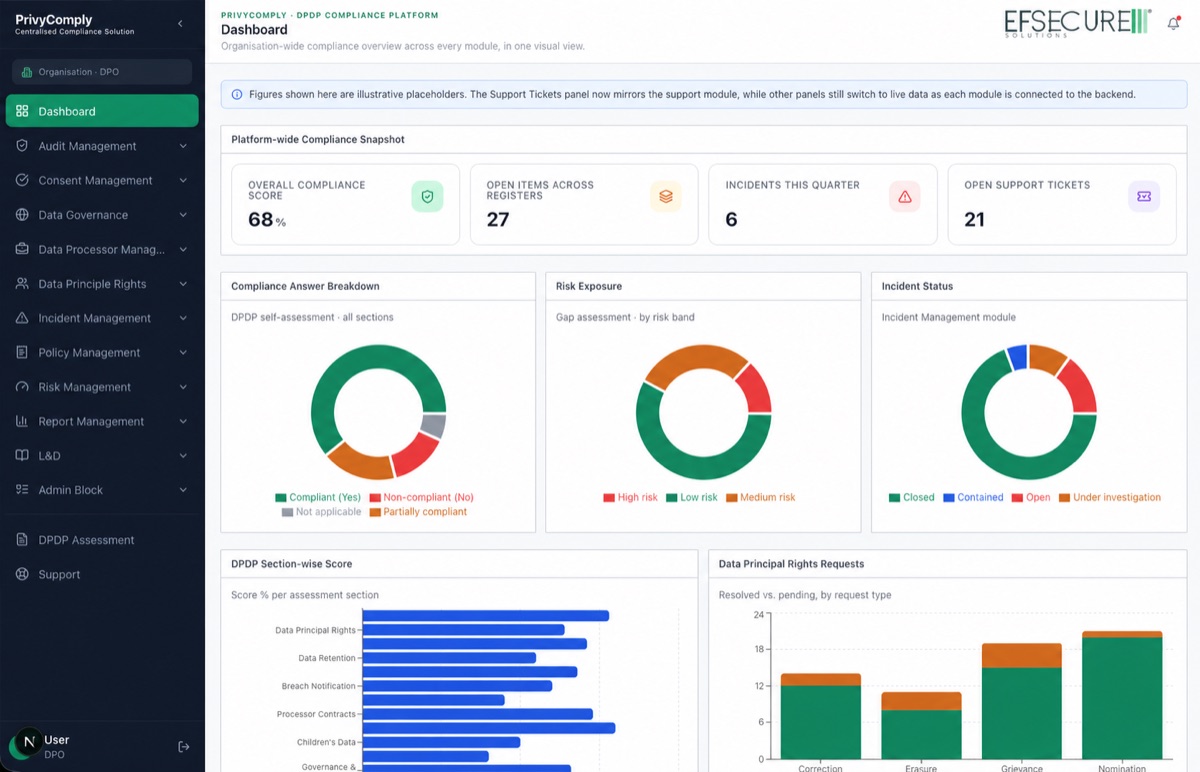Image resolution: width=1200 pixels, height=772 pixels.
Task: Expand the Consent Management chevron
Action: click(183, 180)
